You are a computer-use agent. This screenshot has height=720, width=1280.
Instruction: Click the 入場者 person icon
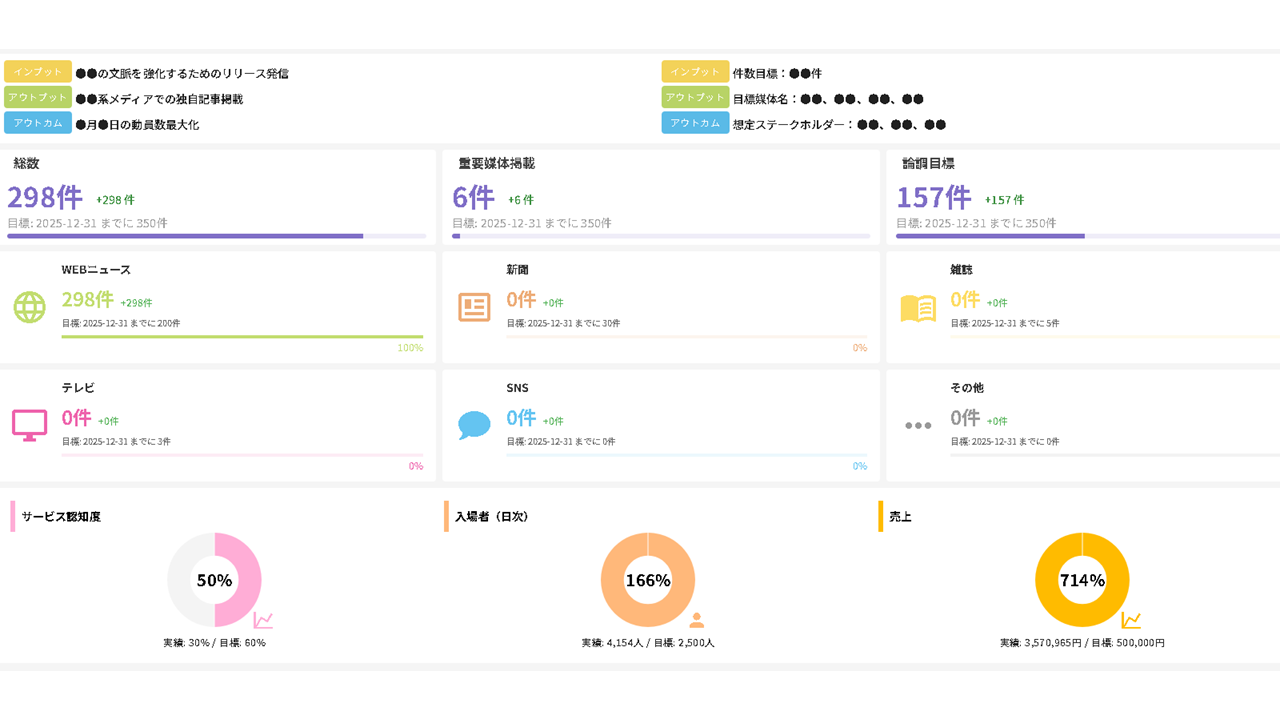tap(697, 620)
